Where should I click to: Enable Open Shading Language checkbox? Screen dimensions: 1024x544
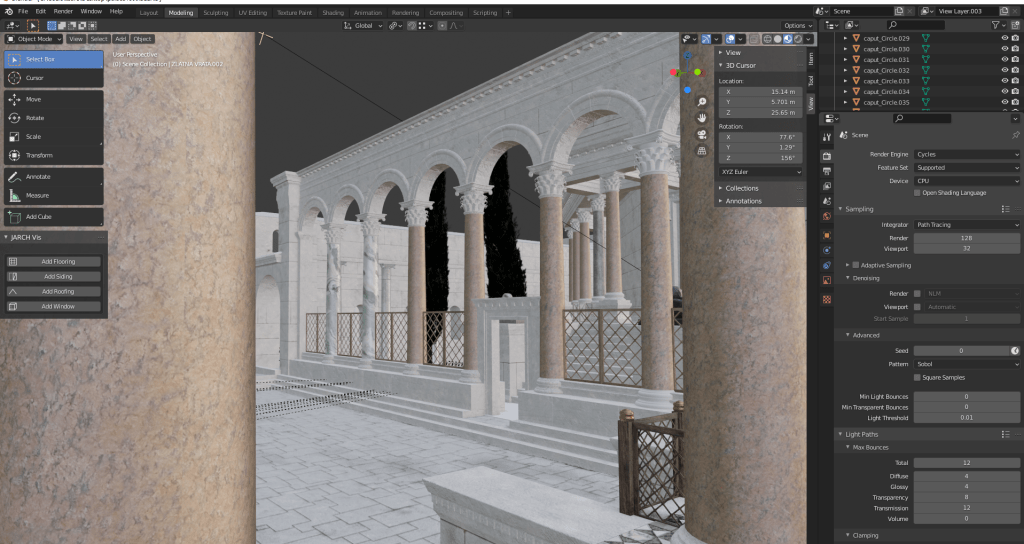coord(918,193)
